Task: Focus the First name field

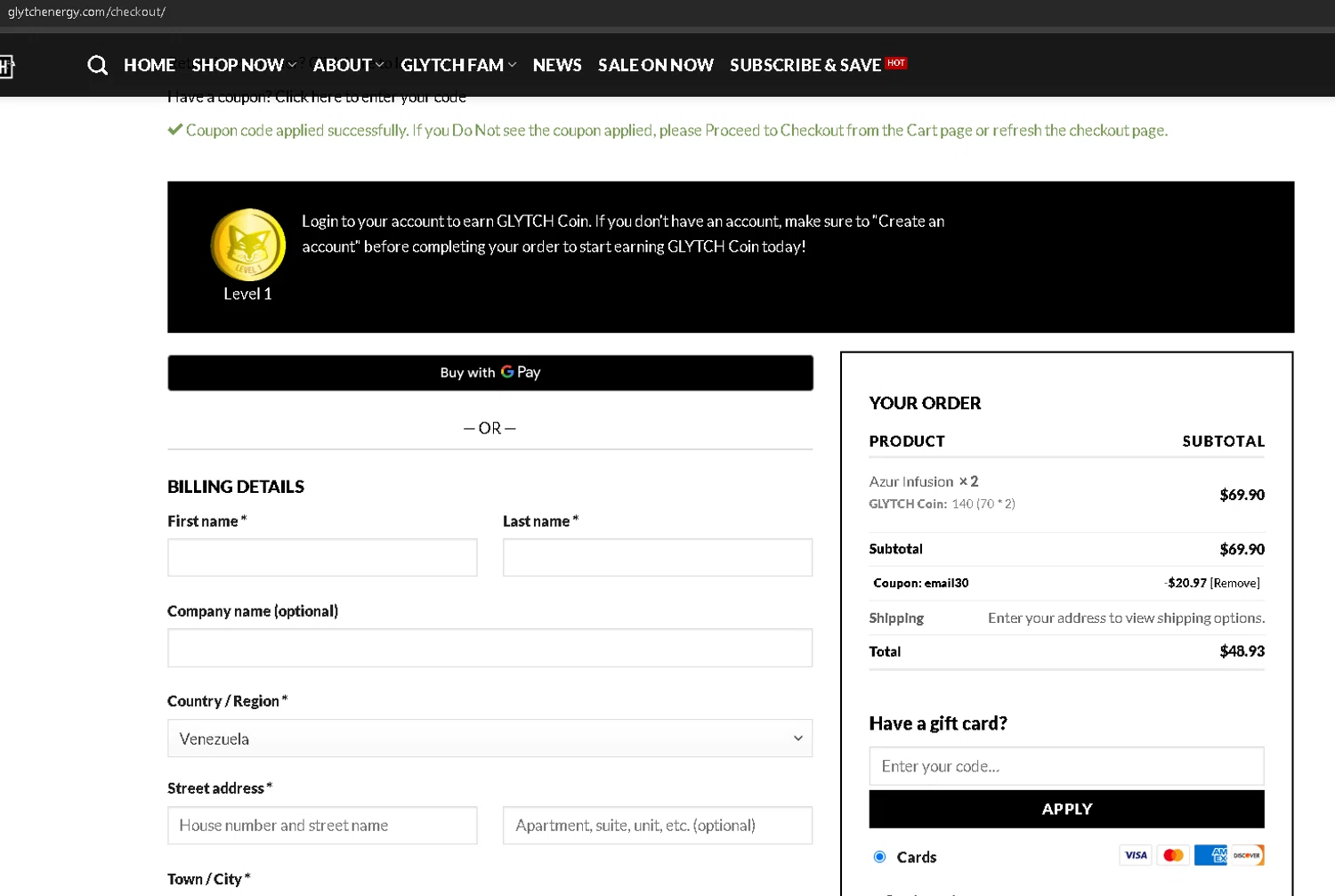Action: point(322,557)
